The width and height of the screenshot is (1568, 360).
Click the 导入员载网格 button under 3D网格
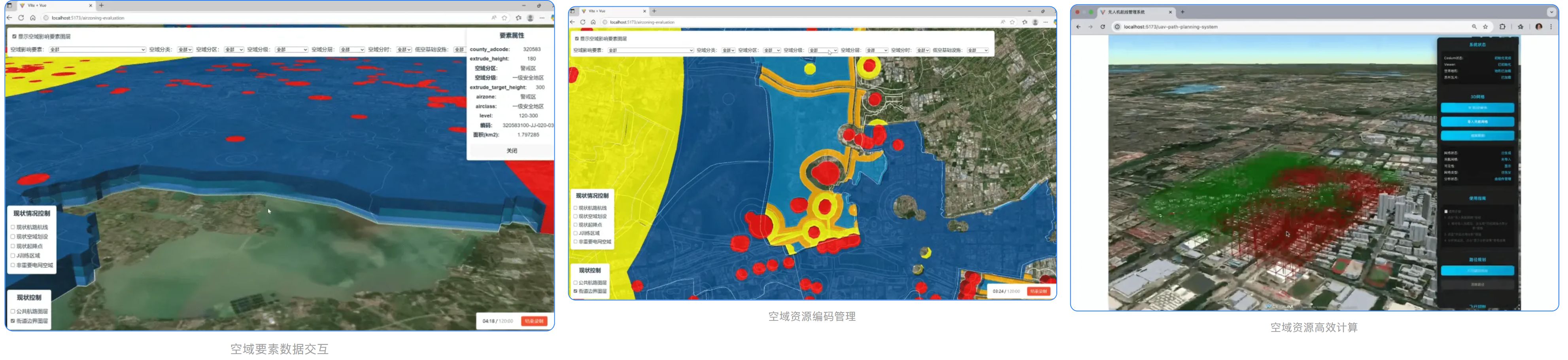(1477, 122)
